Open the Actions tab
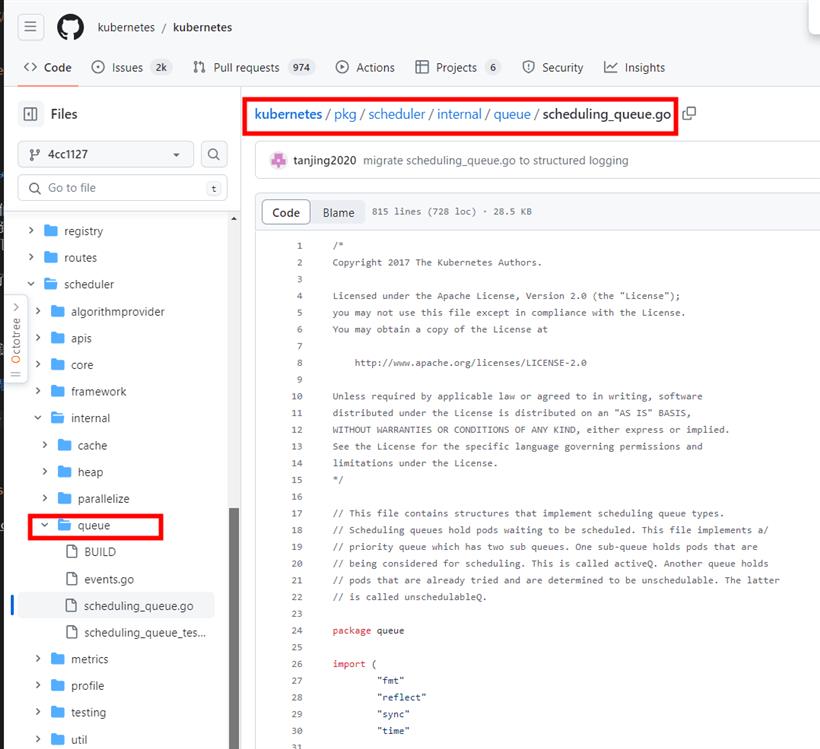Image resolution: width=820 pixels, height=749 pixels. [x=365, y=67]
